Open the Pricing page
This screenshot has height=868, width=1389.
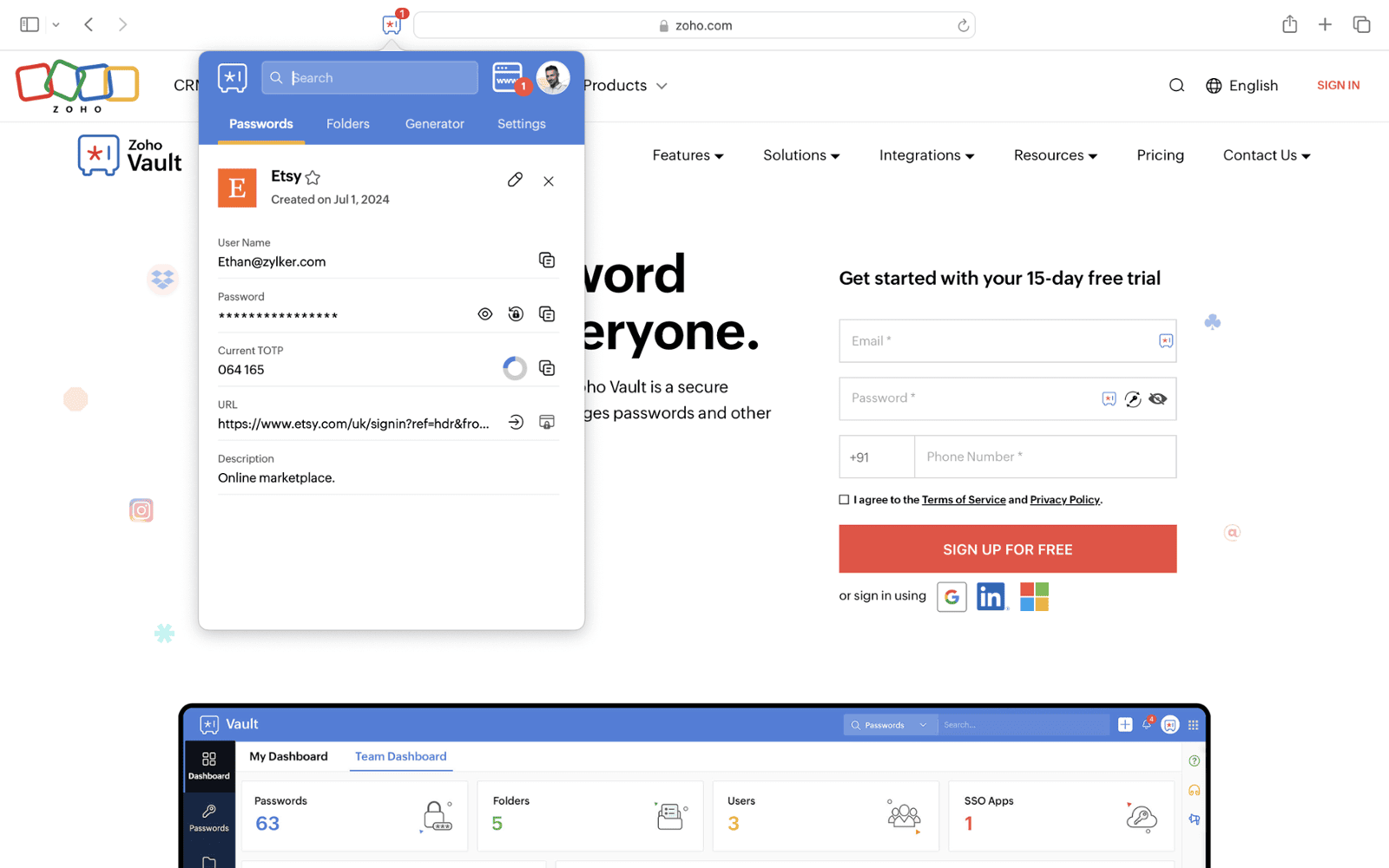[1160, 155]
